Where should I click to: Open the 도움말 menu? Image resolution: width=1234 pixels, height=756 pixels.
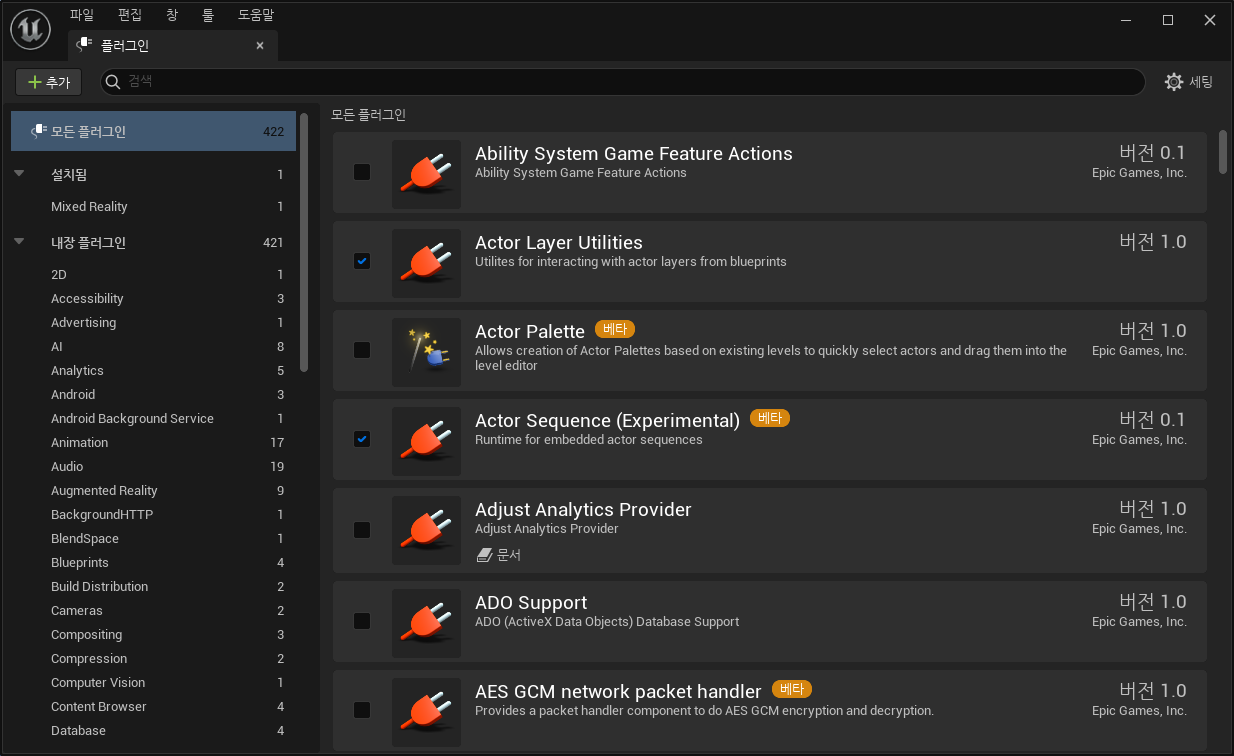pos(256,15)
